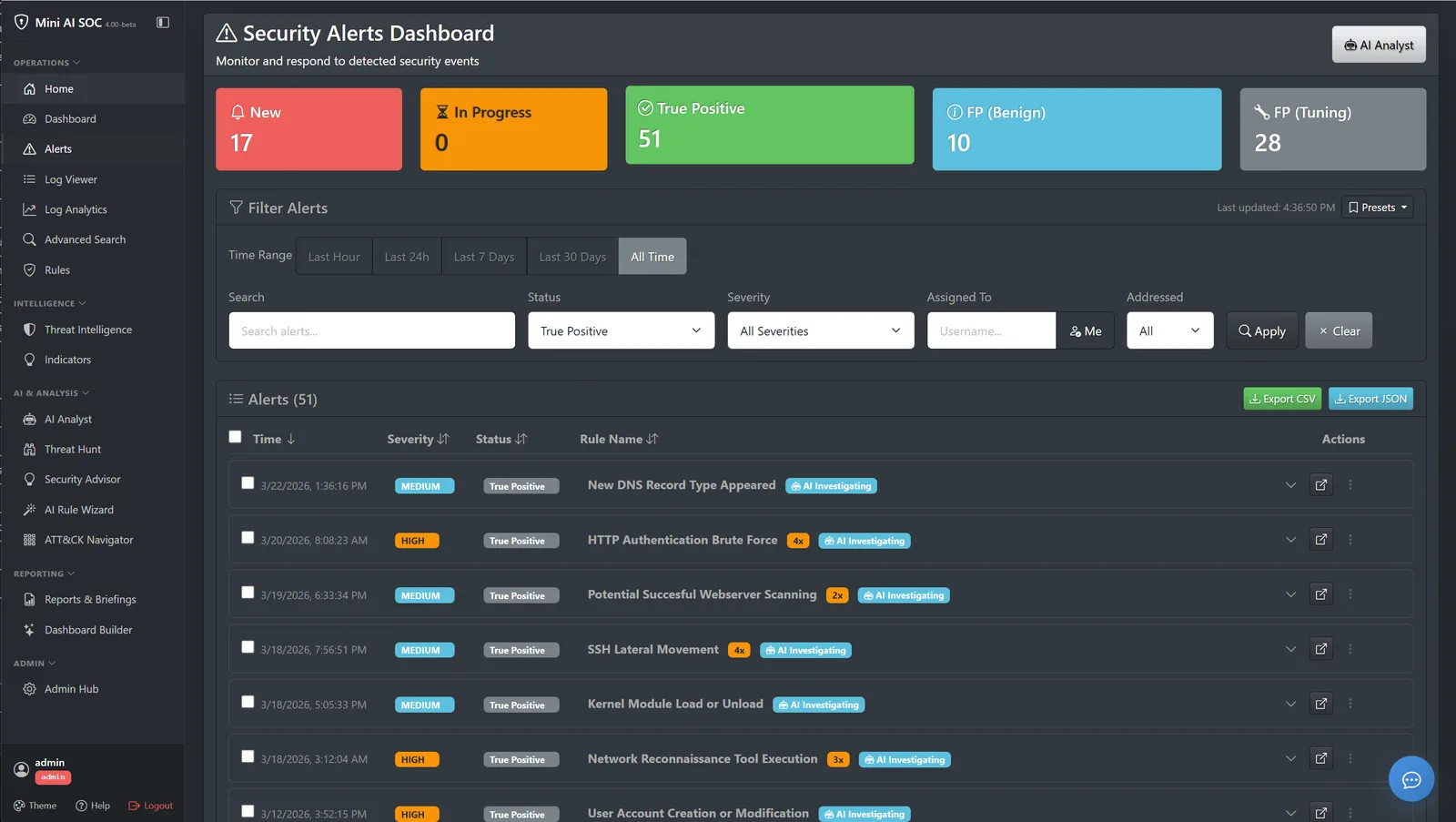Collapse the Intelligence sidebar section
Screen dimensions: 1456x822
[50, 303]
